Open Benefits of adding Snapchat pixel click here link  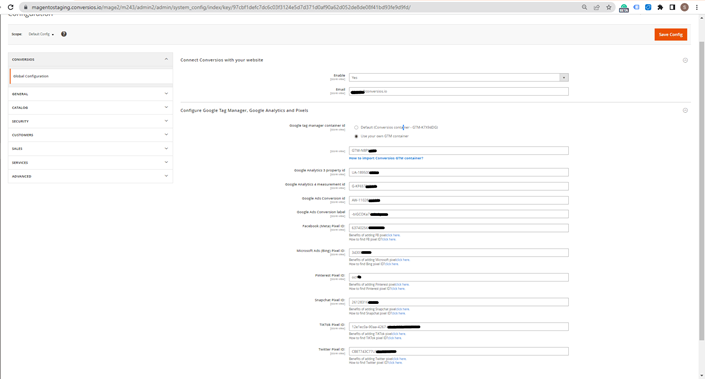[403, 309]
